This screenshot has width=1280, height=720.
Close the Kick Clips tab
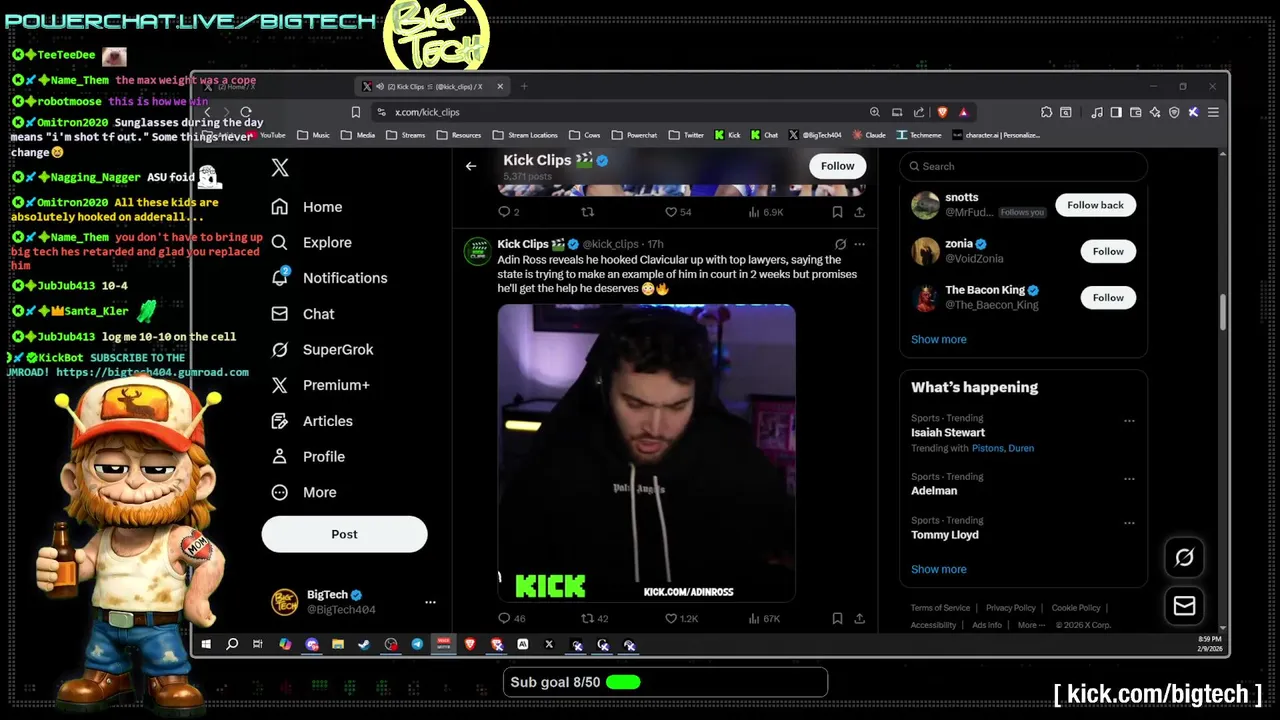pos(501,86)
